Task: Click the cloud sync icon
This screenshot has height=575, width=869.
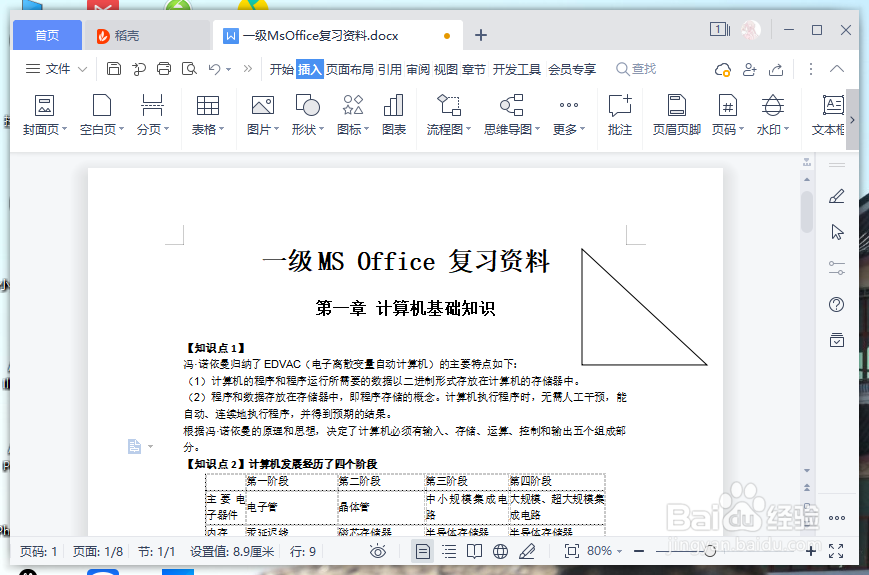Action: click(x=723, y=69)
